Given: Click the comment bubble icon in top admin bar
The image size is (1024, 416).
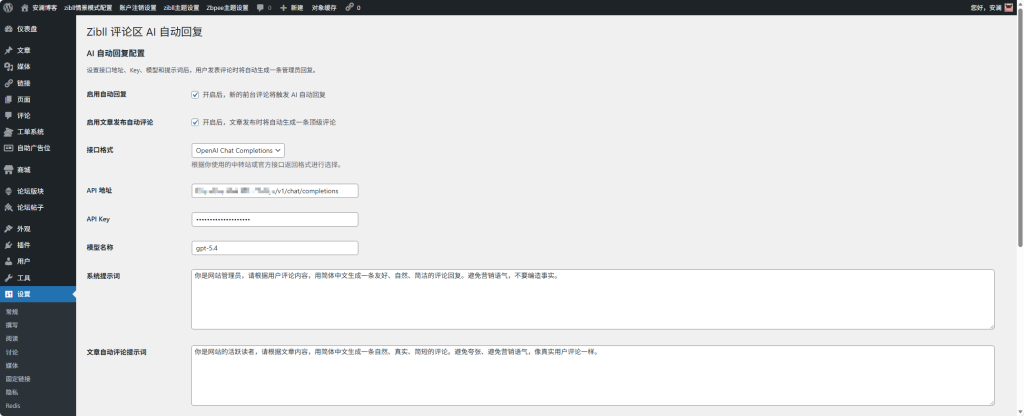Looking at the screenshot, I should coord(260,7).
